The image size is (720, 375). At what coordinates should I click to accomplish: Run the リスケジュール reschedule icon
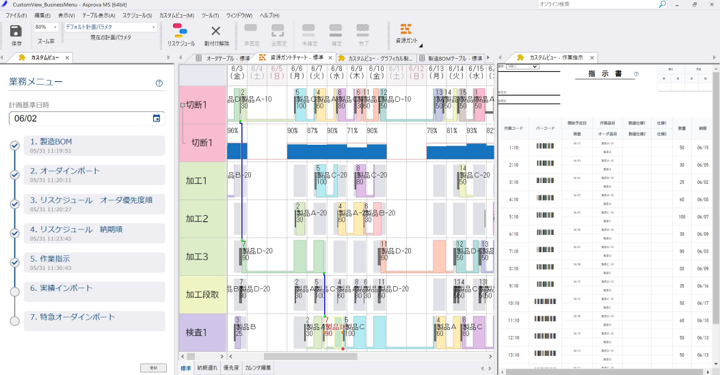click(x=180, y=30)
